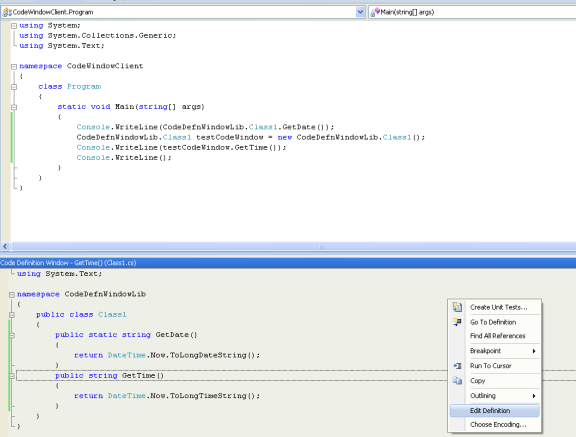This screenshot has width=576, height=437.
Task: Collapse the static void Main method
Action: coord(14,107)
